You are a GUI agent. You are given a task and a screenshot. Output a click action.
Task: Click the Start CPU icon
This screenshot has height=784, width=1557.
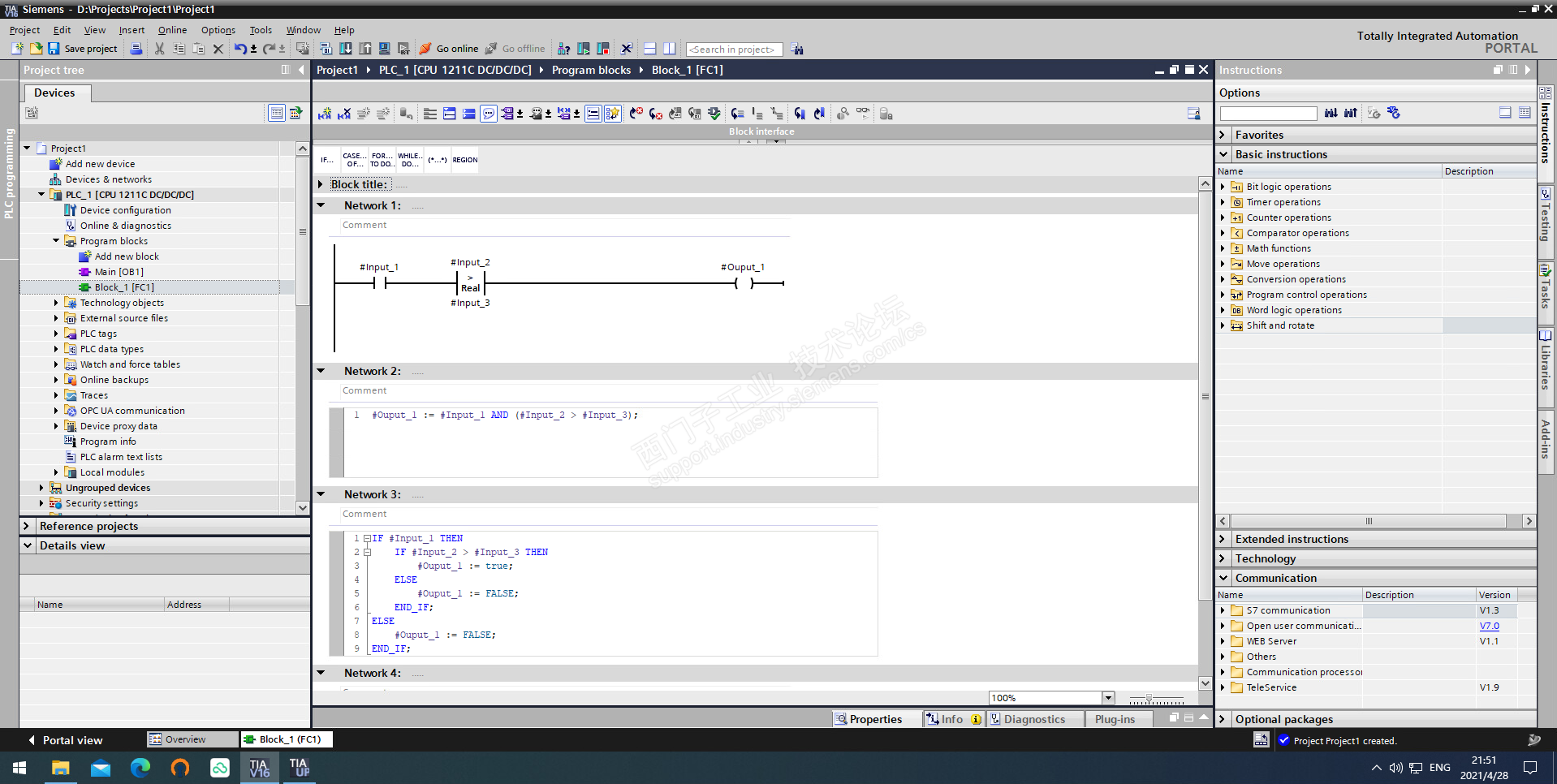(583, 49)
